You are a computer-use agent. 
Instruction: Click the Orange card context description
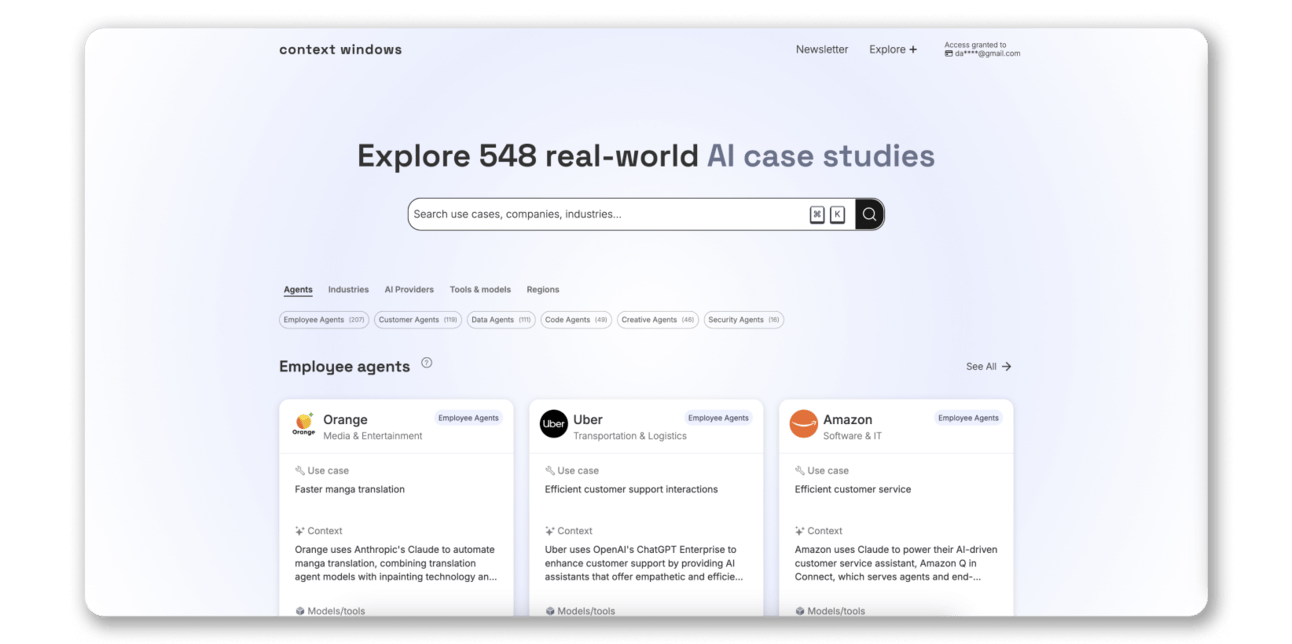coord(396,563)
